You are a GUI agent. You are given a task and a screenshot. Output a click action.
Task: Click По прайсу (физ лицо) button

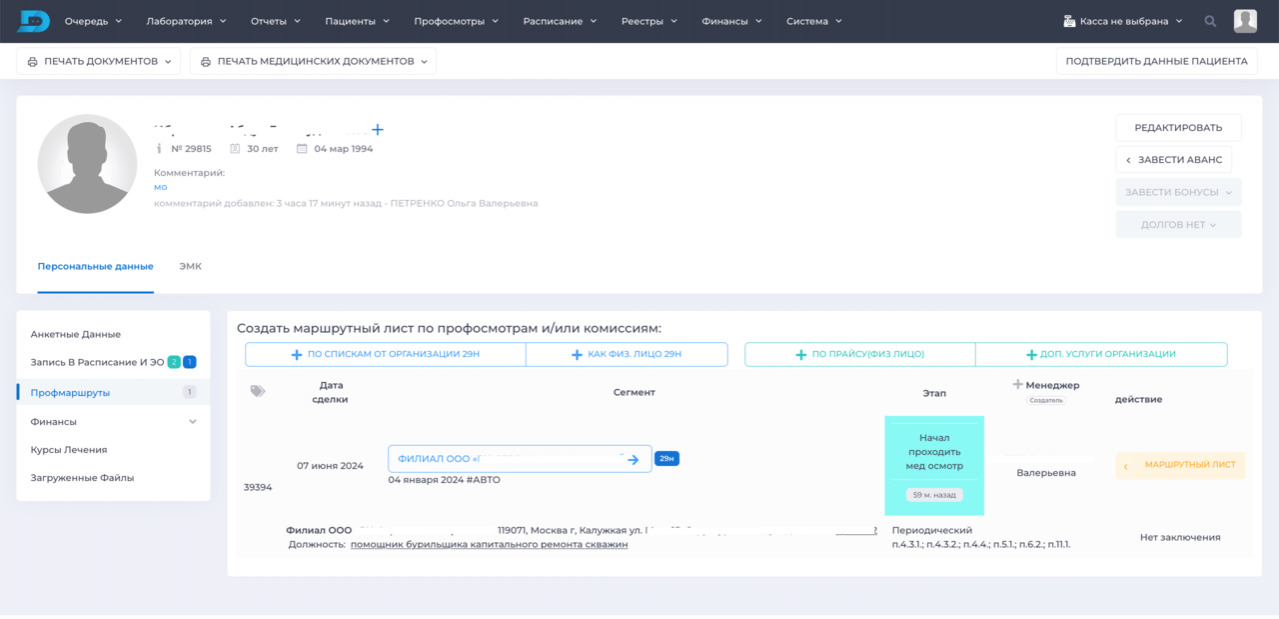[860, 354]
